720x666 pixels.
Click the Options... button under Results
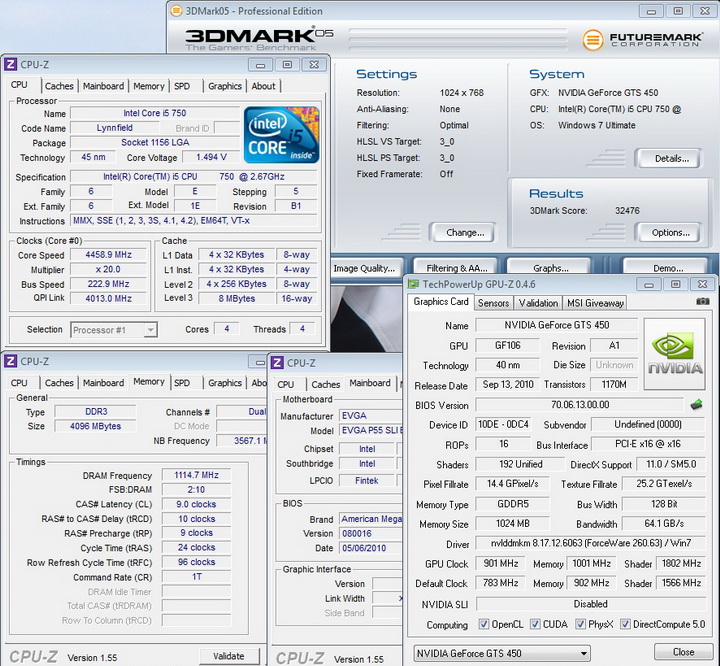click(x=670, y=233)
